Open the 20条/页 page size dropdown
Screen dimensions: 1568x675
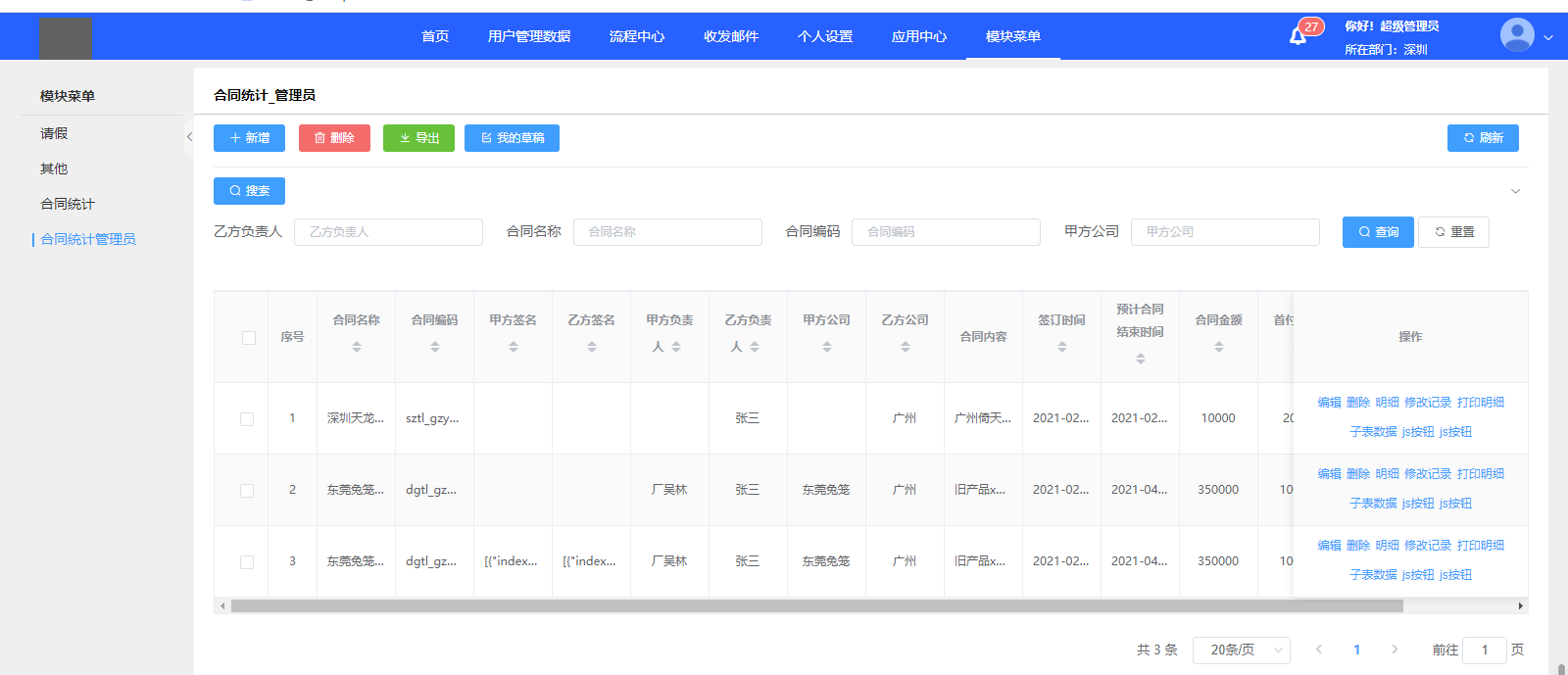[1241, 651]
